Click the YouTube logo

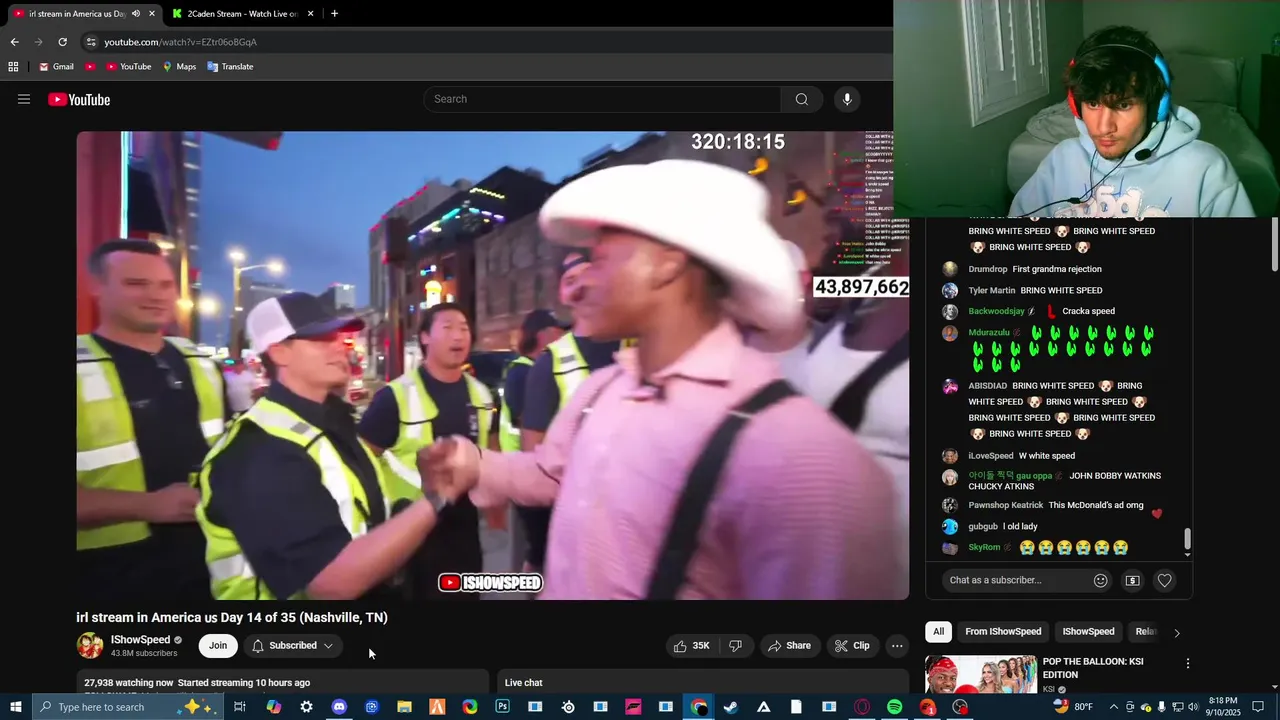coord(79,99)
